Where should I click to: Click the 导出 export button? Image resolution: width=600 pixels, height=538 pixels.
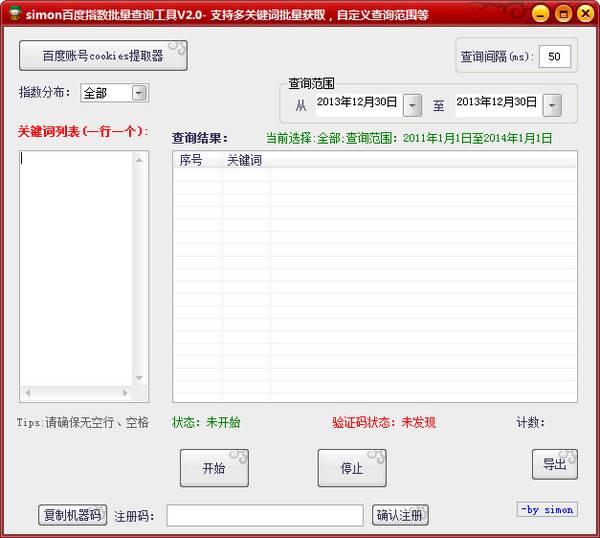click(554, 464)
